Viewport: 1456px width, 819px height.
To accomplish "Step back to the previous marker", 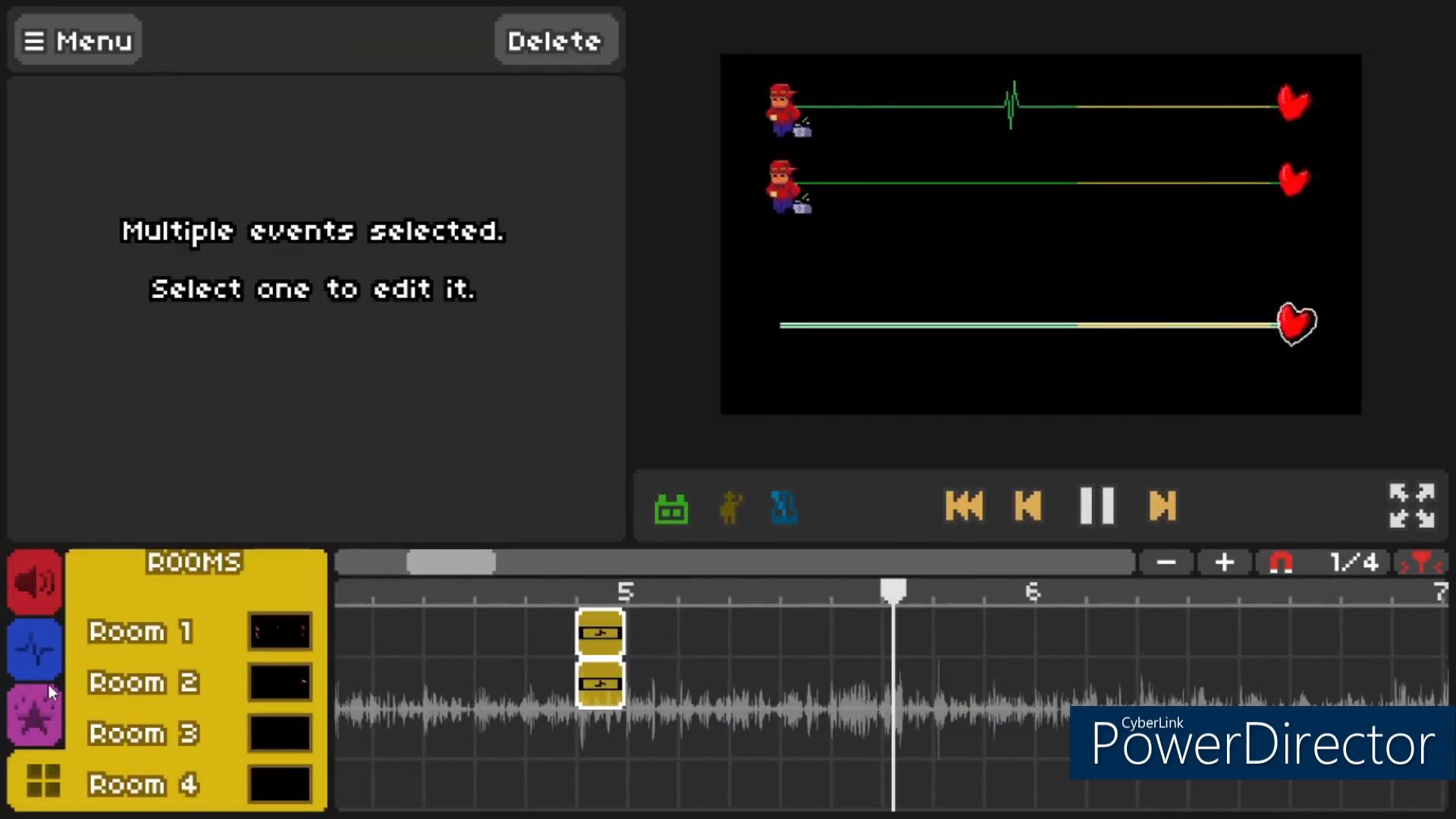I will (1028, 506).
